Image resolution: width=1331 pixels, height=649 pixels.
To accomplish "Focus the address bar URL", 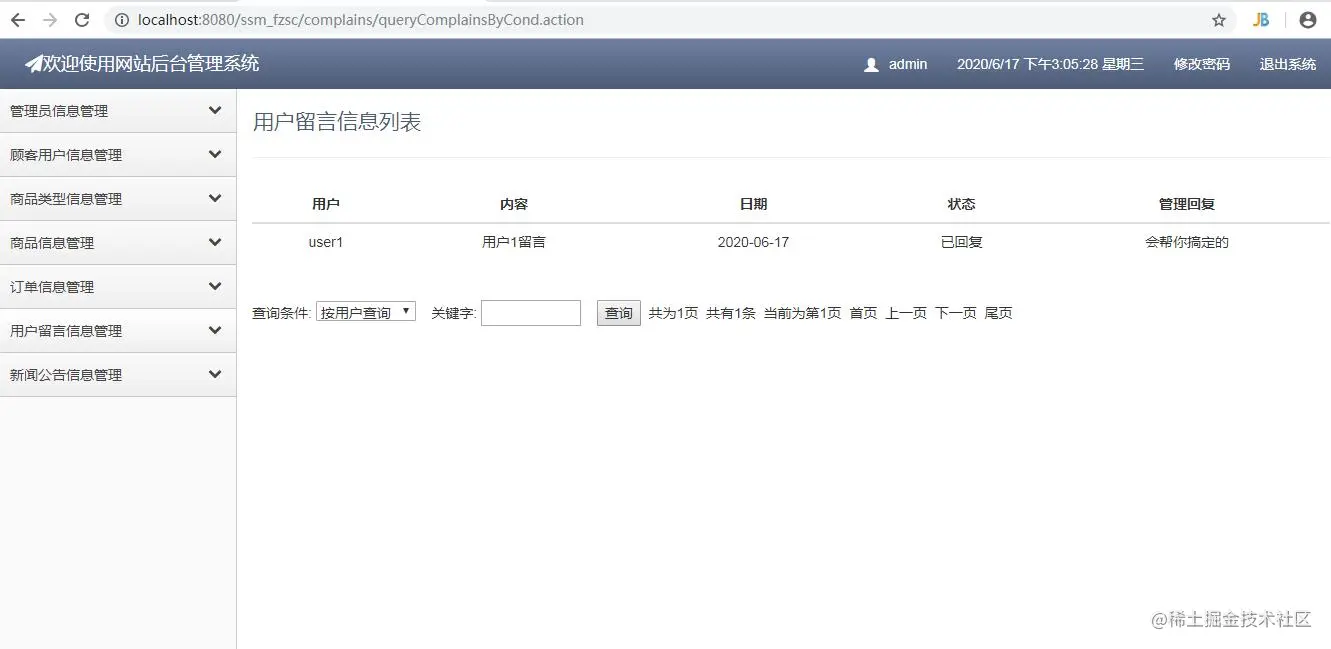I will [x=360, y=20].
